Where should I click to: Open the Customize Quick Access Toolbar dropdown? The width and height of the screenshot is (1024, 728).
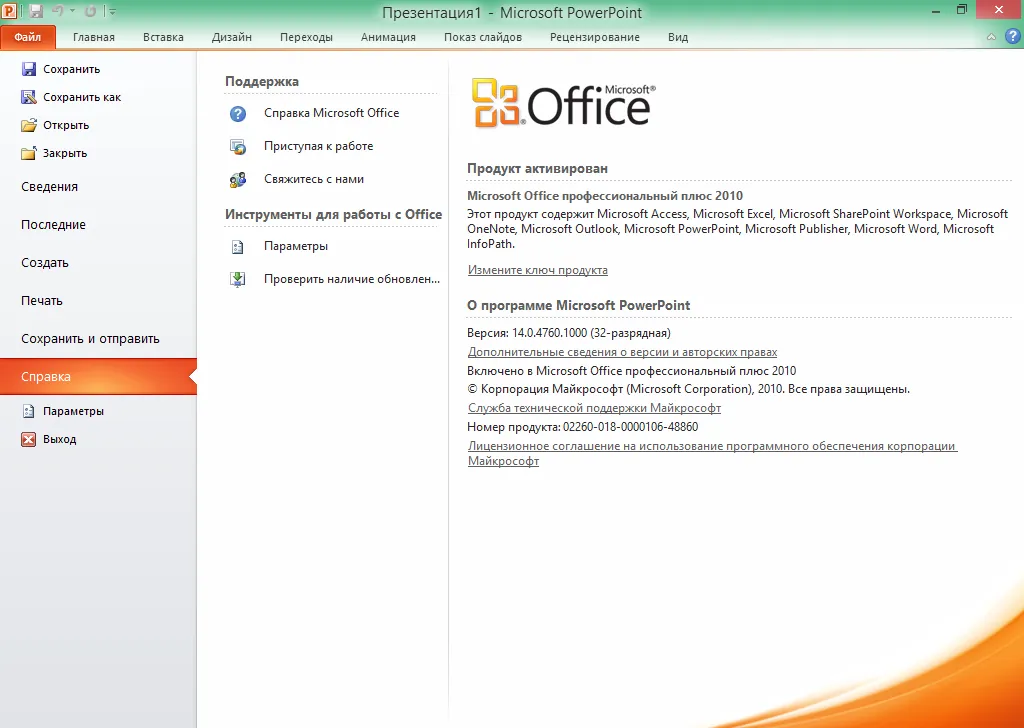coord(112,11)
